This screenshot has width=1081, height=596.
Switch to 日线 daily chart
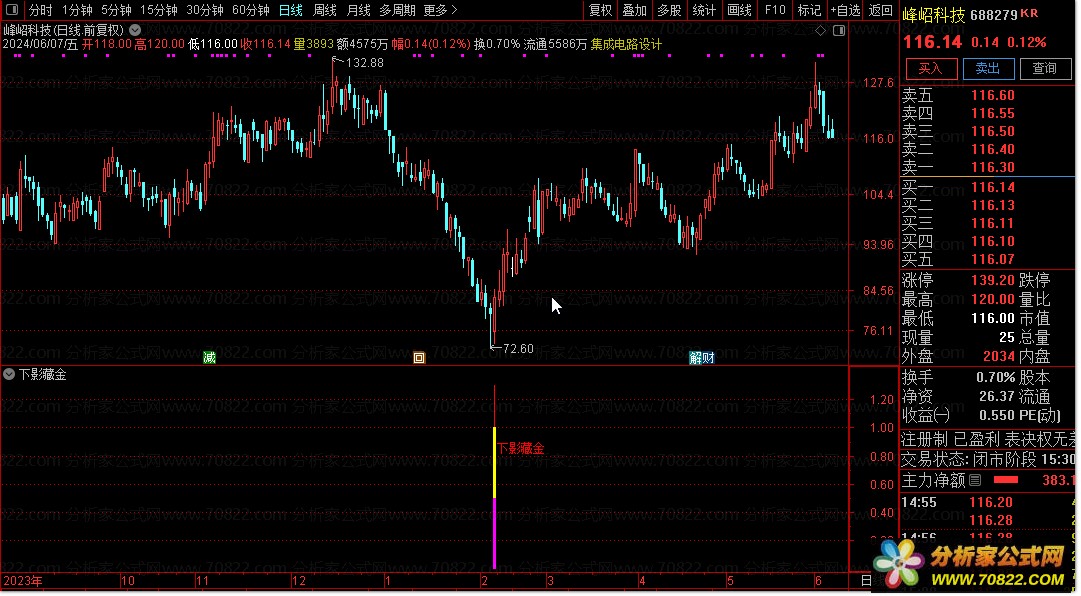click(291, 10)
